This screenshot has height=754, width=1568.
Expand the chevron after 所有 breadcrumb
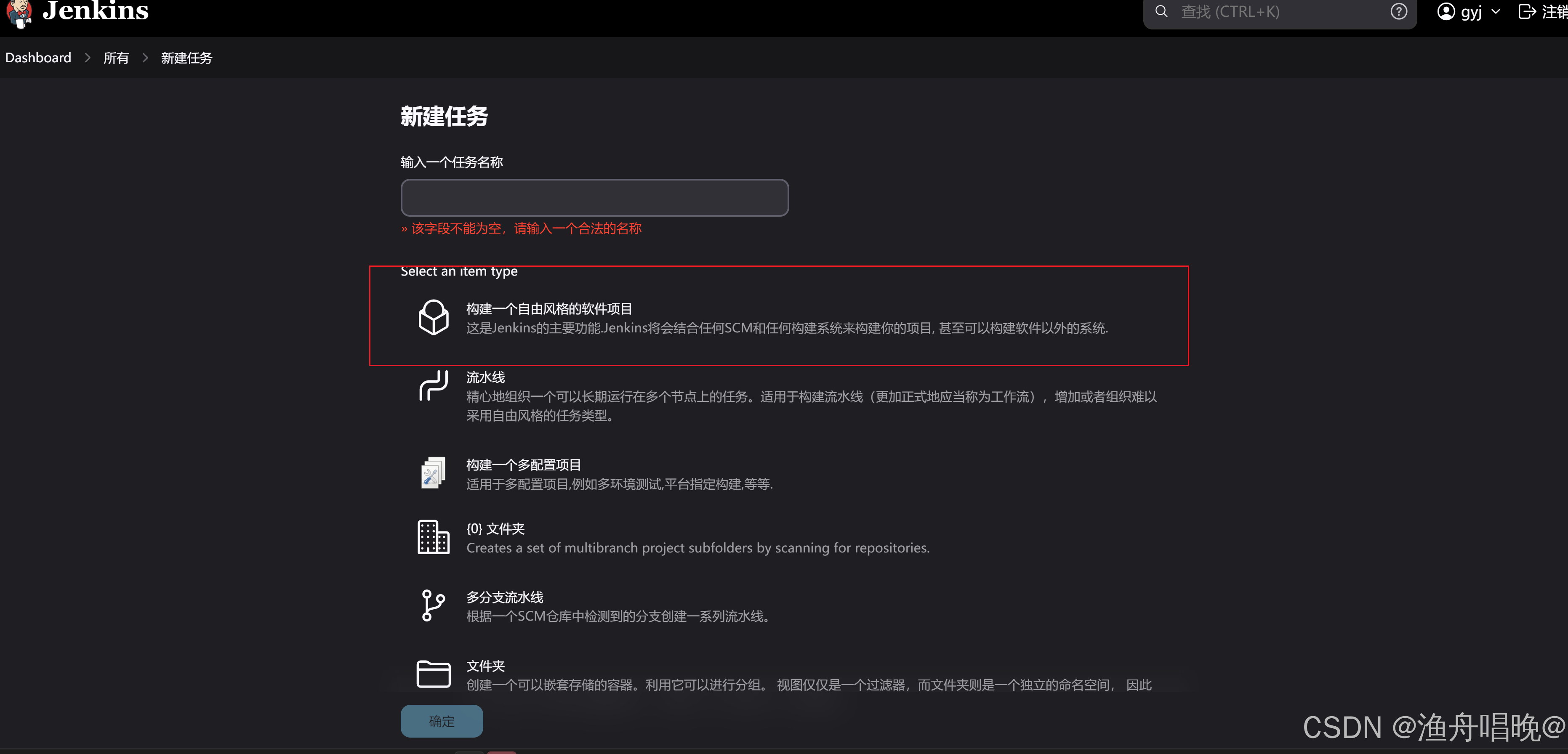click(145, 58)
